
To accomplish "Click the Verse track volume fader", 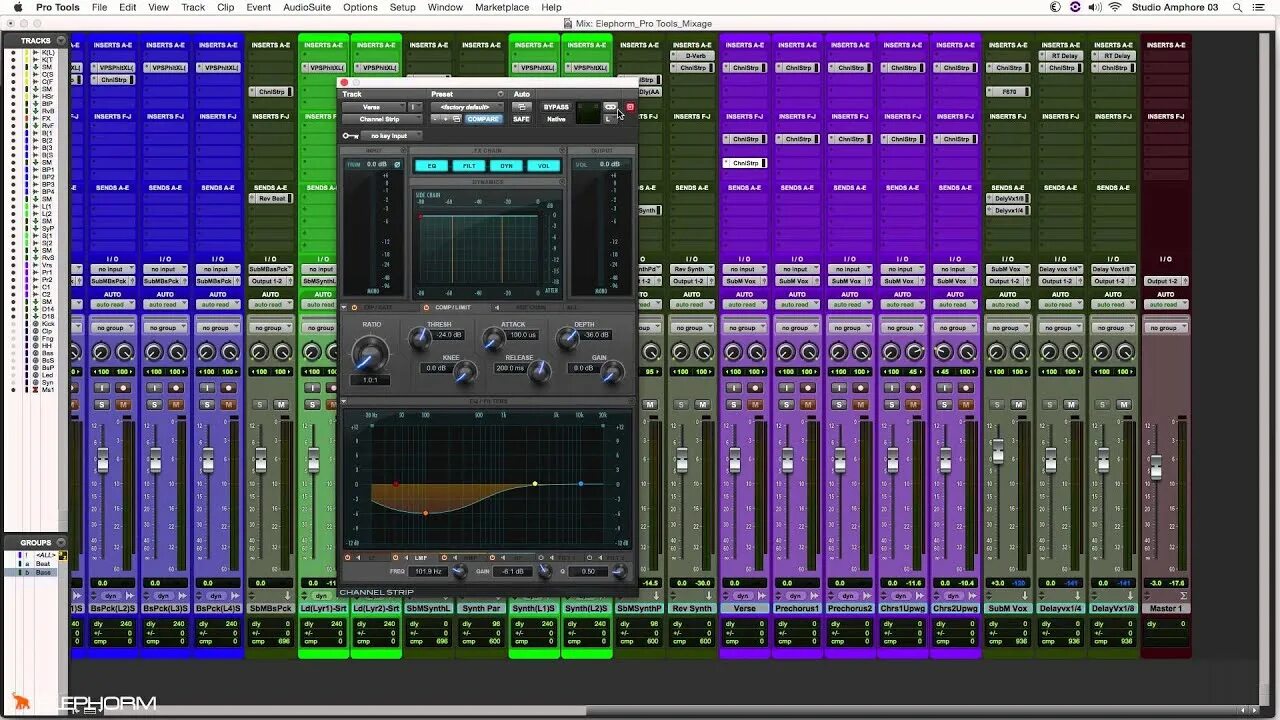I will click(734, 461).
